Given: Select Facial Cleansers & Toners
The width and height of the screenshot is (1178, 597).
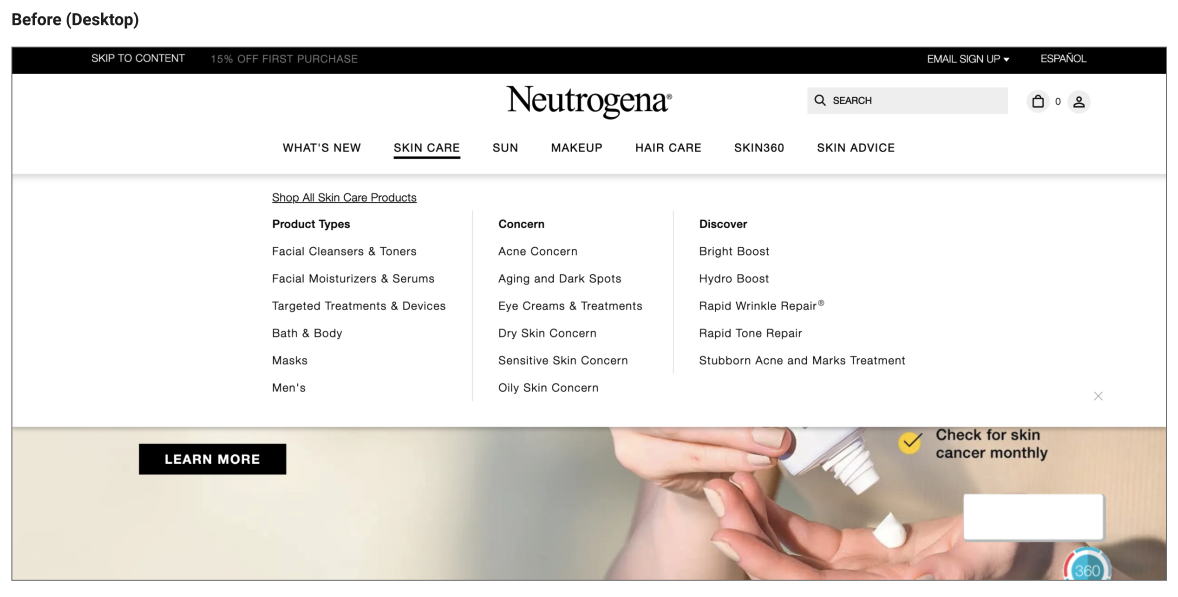Looking at the screenshot, I should coord(344,252).
